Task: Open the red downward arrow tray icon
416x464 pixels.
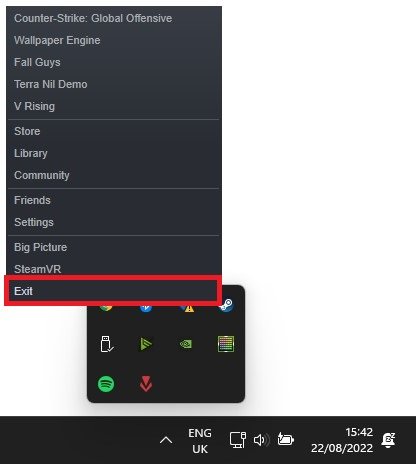Action: 146,384
